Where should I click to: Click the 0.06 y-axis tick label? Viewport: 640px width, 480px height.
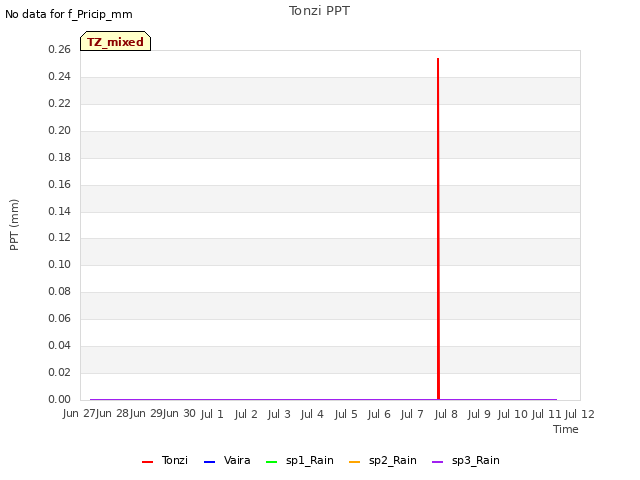(x=59, y=318)
